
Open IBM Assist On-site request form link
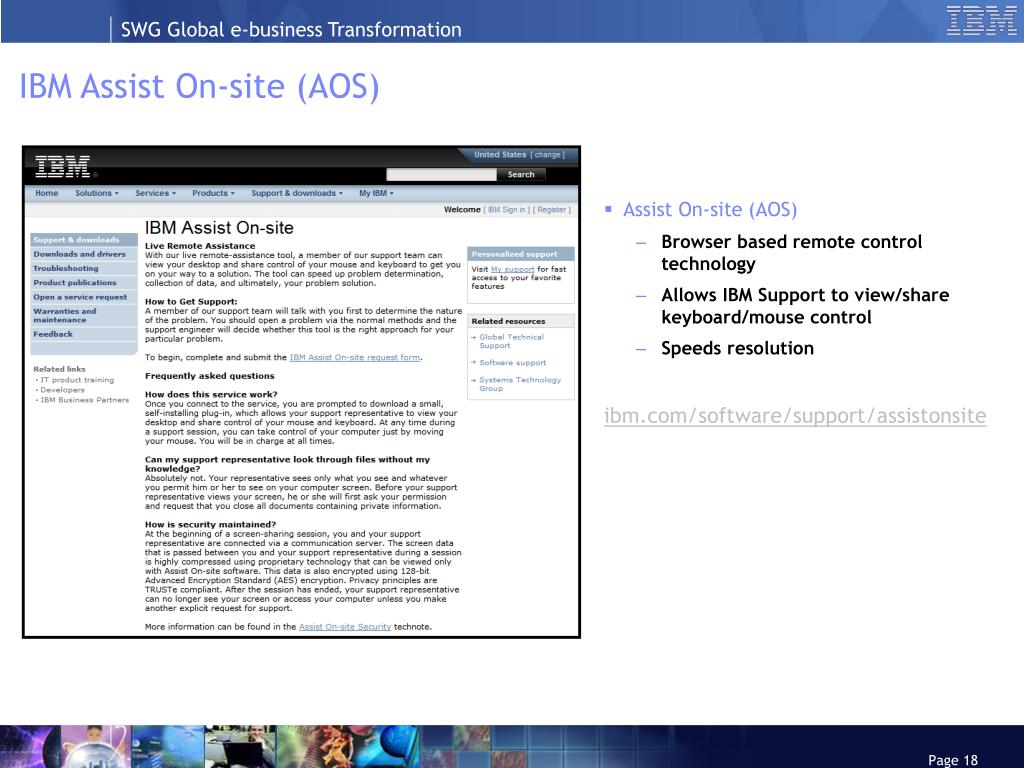click(355, 357)
